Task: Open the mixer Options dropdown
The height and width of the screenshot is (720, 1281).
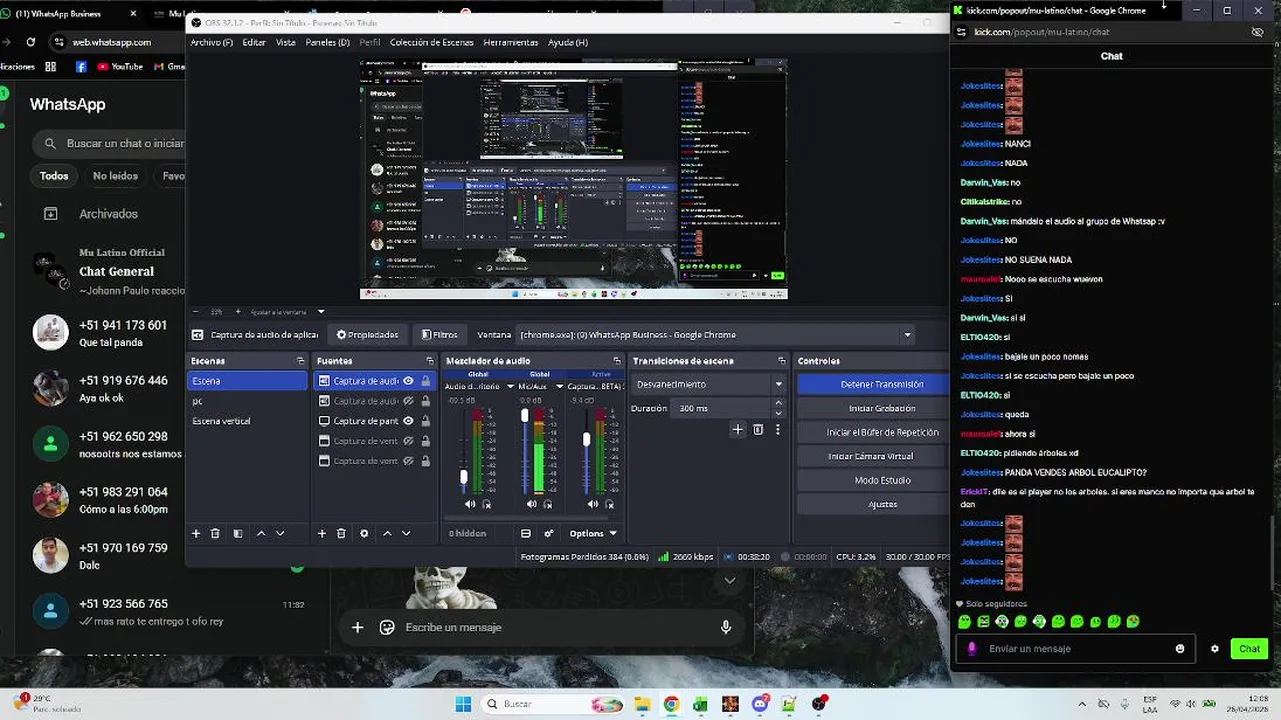Action: 593,534
